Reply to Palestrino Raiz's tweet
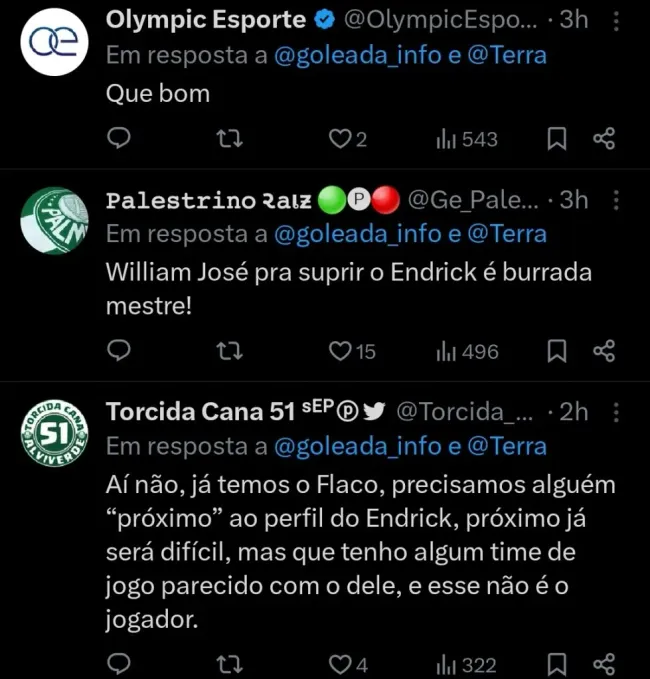Screen dimensions: 650x679 119,350
